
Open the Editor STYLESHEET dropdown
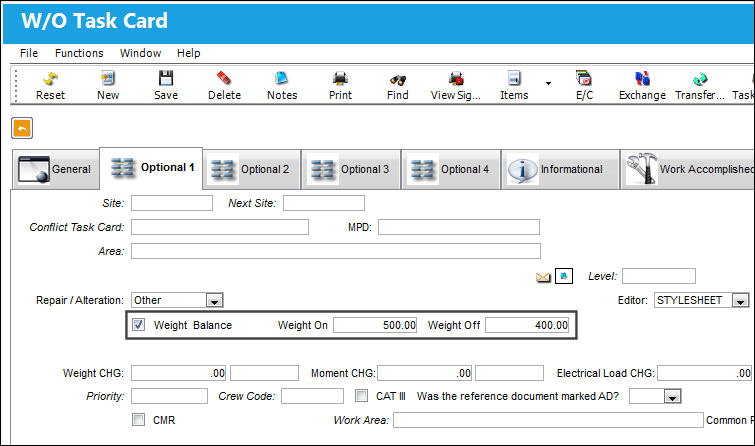(741, 301)
